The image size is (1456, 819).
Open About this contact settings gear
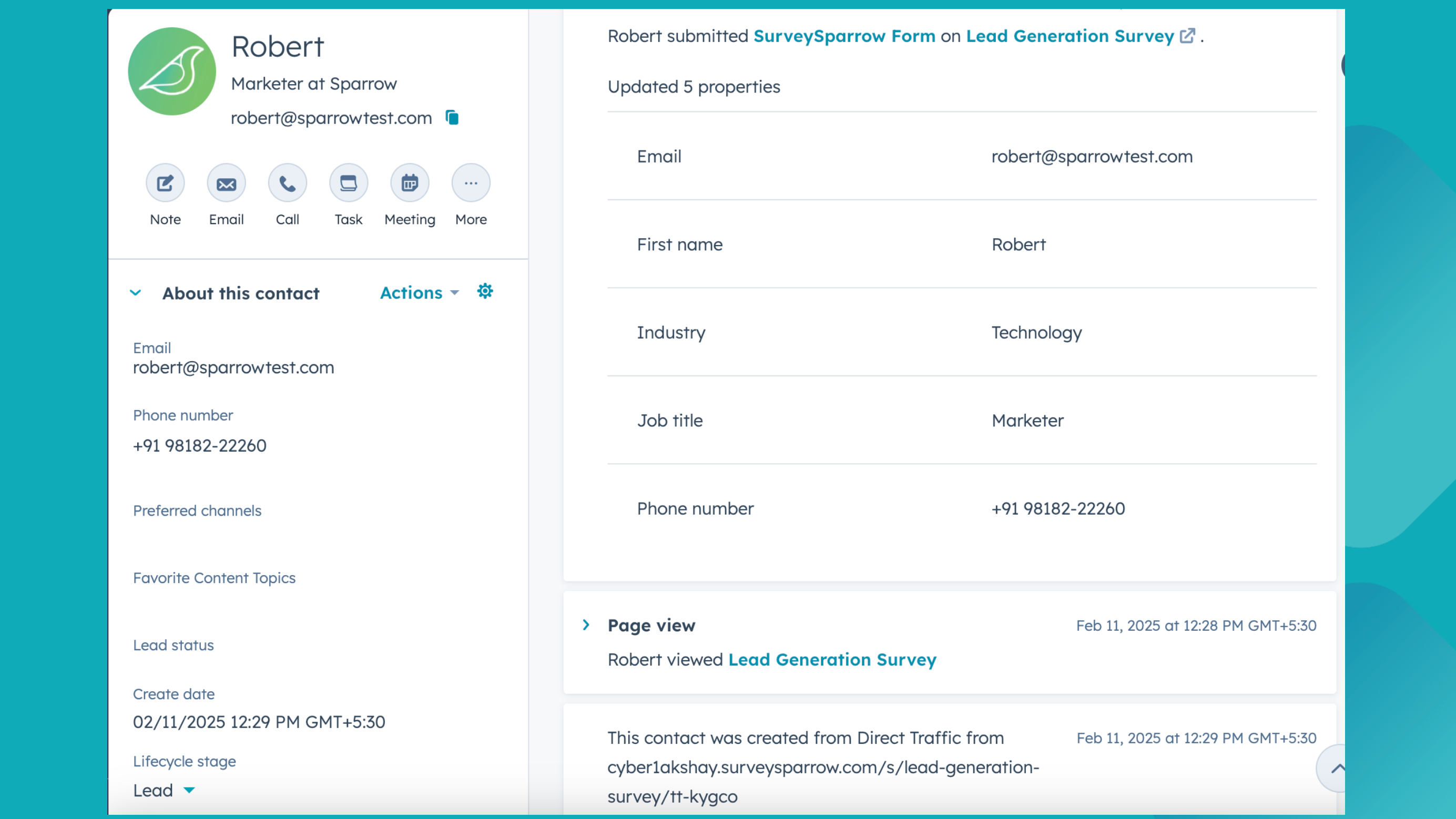484,292
